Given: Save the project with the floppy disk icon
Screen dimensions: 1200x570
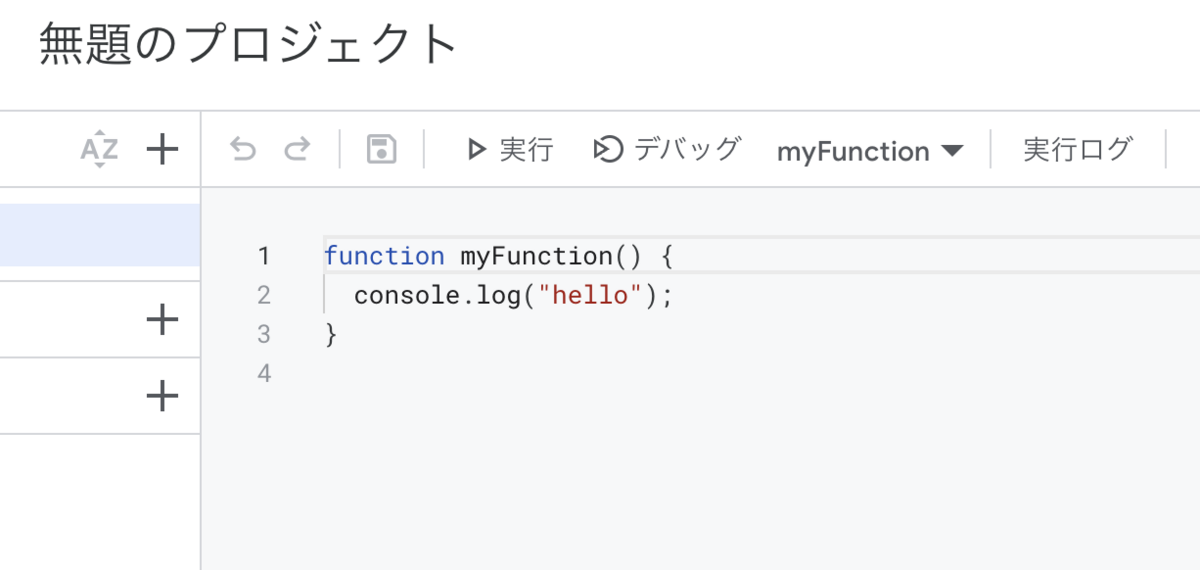Looking at the screenshot, I should pos(382,150).
